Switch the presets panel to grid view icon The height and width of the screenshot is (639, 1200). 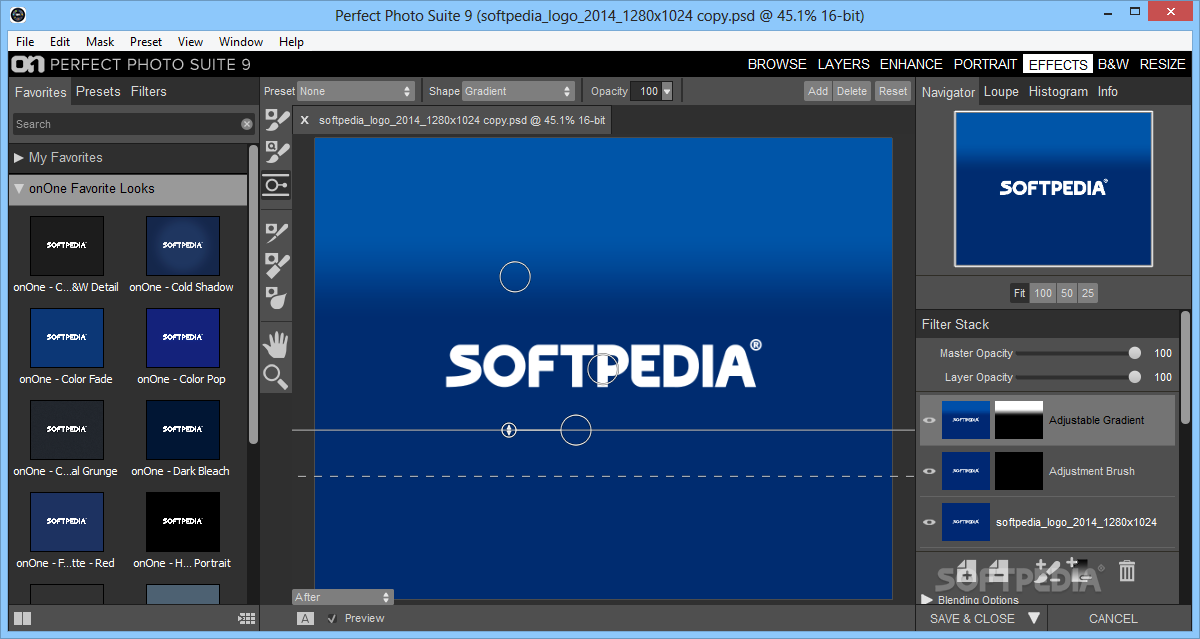246,619
